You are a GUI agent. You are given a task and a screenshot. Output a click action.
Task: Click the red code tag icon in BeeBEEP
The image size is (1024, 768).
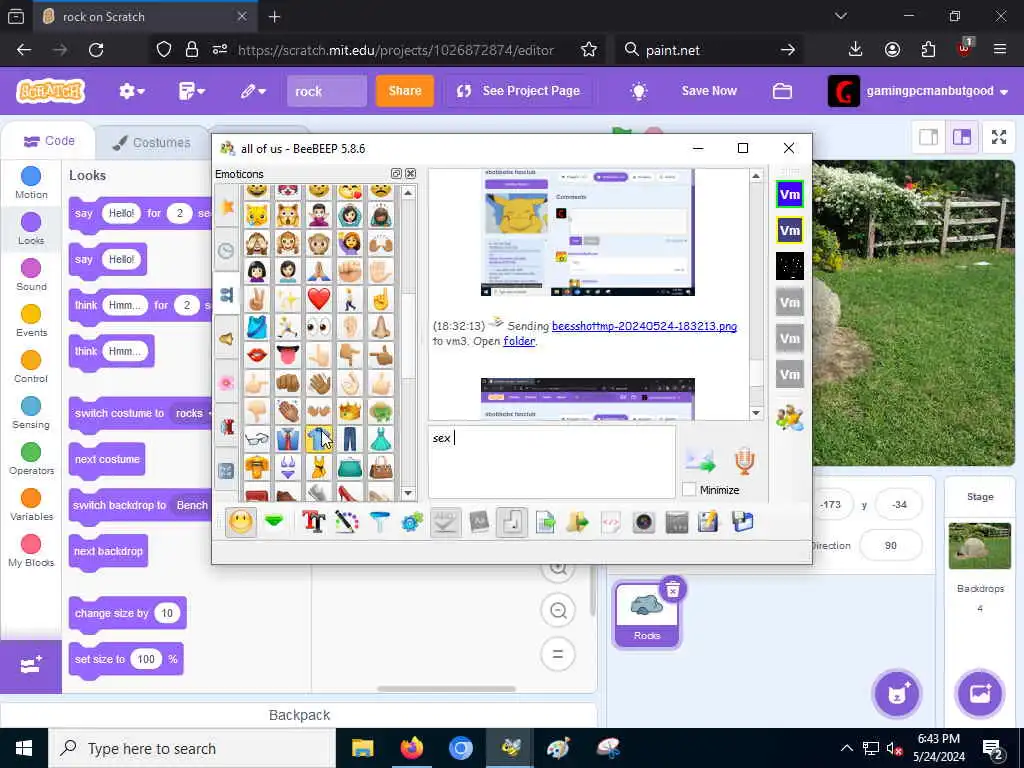[611, 522]
